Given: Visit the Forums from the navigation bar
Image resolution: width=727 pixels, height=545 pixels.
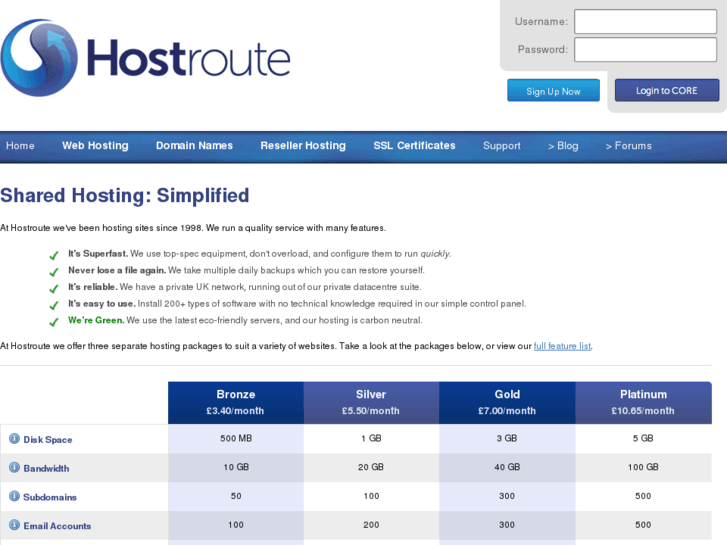Looking at the screenshot, I should [x=628, y=146].
